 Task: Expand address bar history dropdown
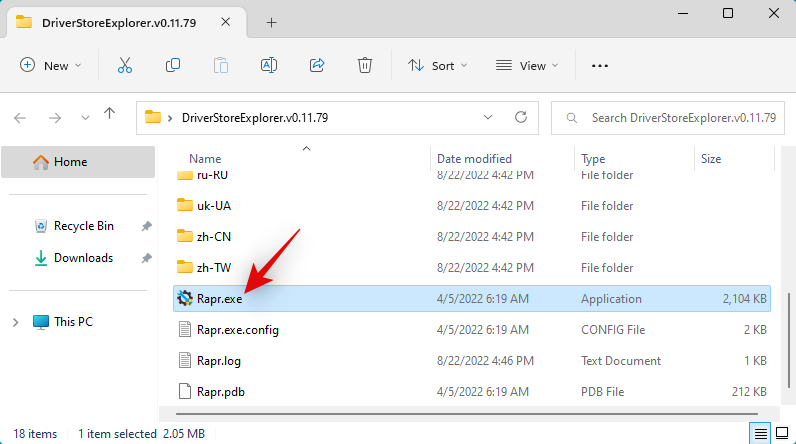[488, 117]
